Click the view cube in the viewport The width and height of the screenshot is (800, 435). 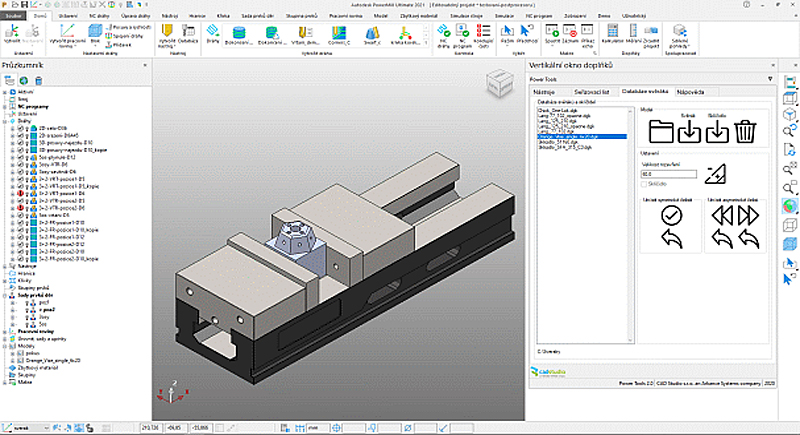pos(499,83)
